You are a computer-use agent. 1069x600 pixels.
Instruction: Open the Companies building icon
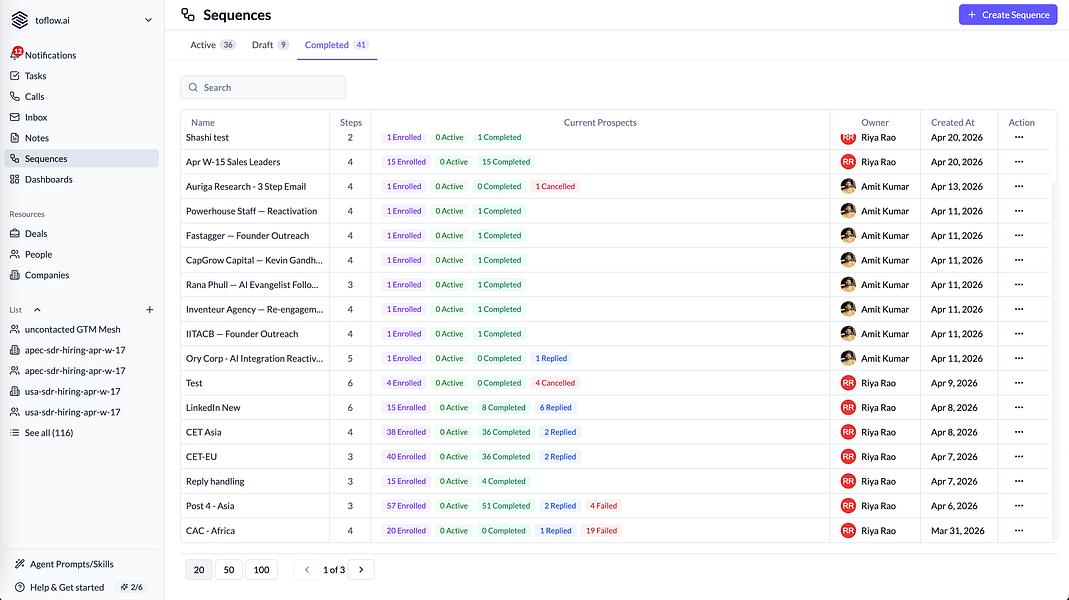tap(15, 275)
